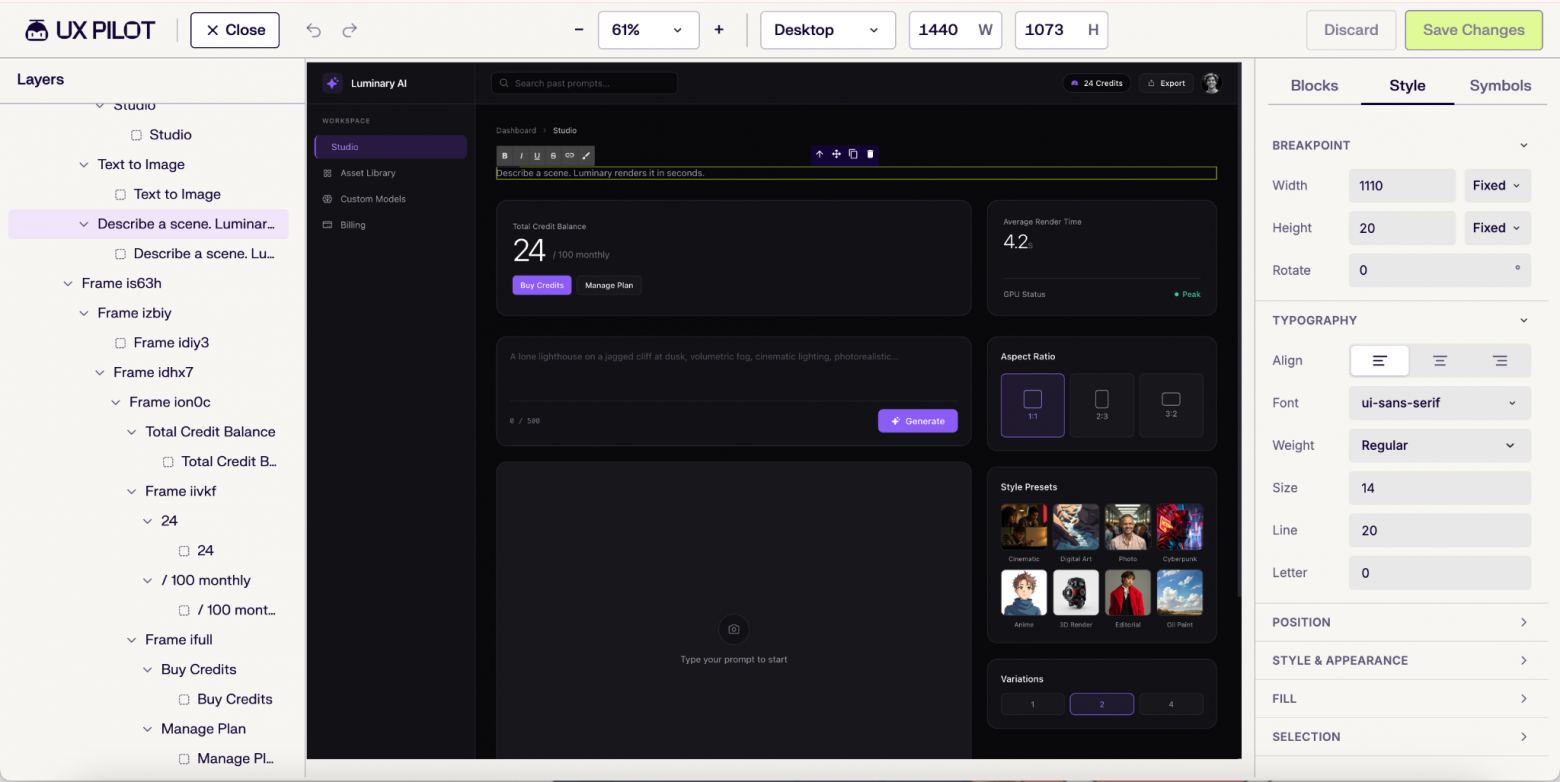Delete the selected element with the trash icon
The image size is (1560, 782).
870,154
